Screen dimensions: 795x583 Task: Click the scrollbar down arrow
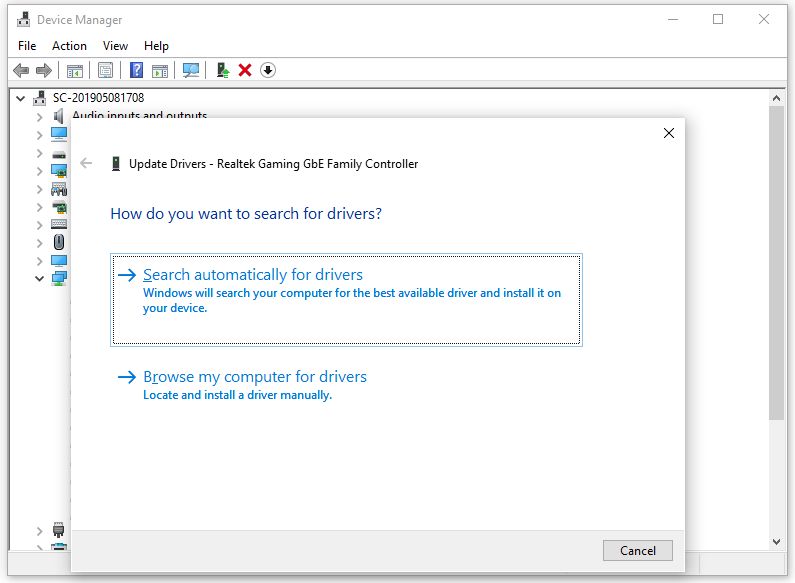pyautogui.click(x=776, y=541)
